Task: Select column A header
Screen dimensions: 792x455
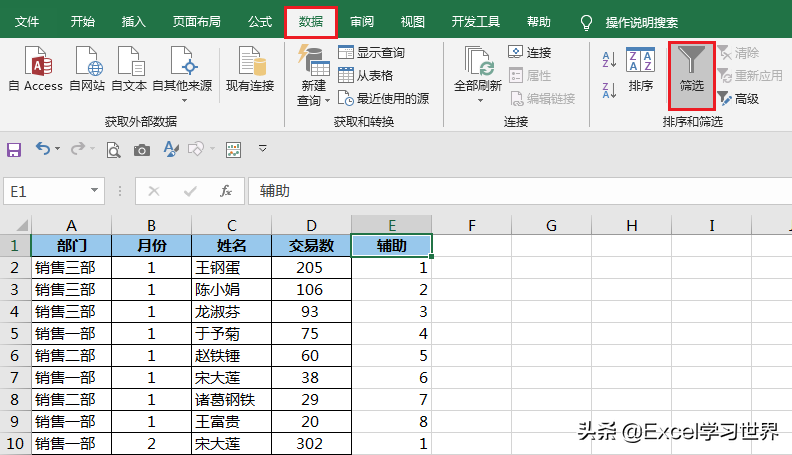Action: coord(71,225)
